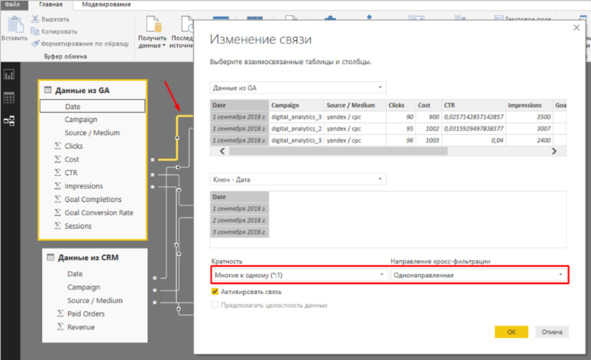This screenshot has width=591, height=360.
Task: Click left arrow of preview scrollbar
Action: point(222,151)
